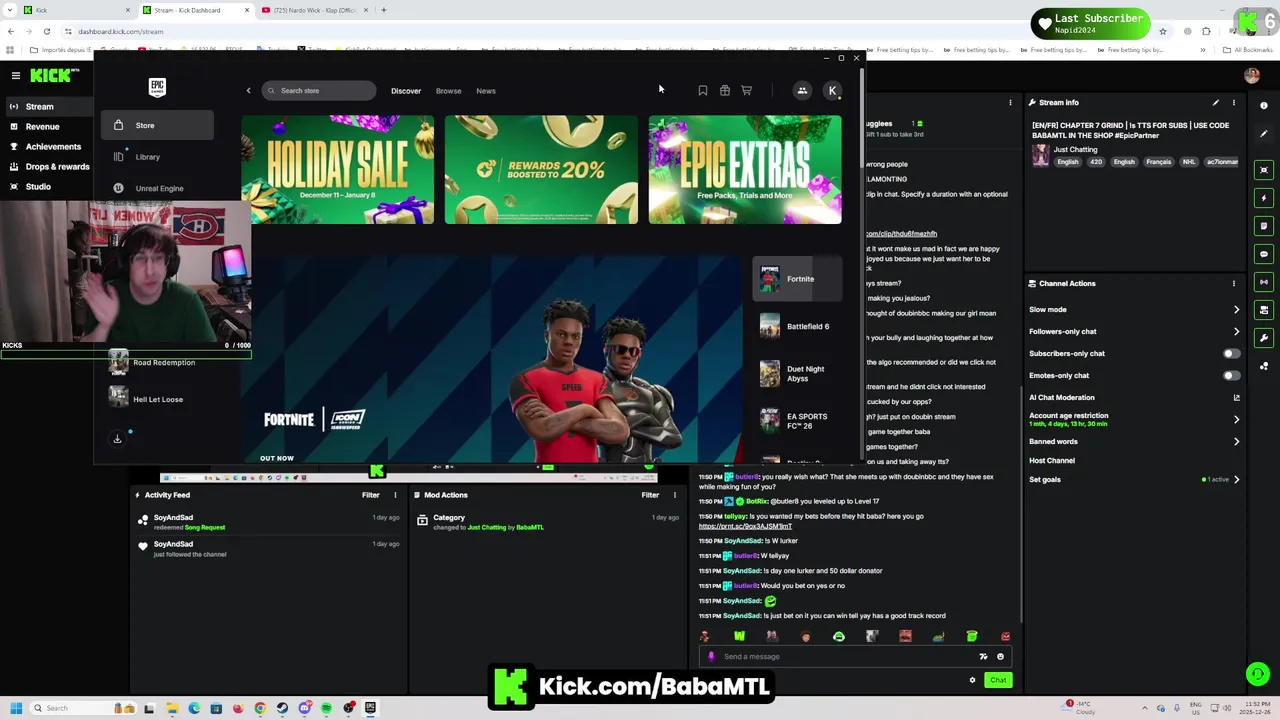This screenshot has height=720, width=1280.
Task: Click the Rewards Boosted to 20% banner
Action: point(541,170)
